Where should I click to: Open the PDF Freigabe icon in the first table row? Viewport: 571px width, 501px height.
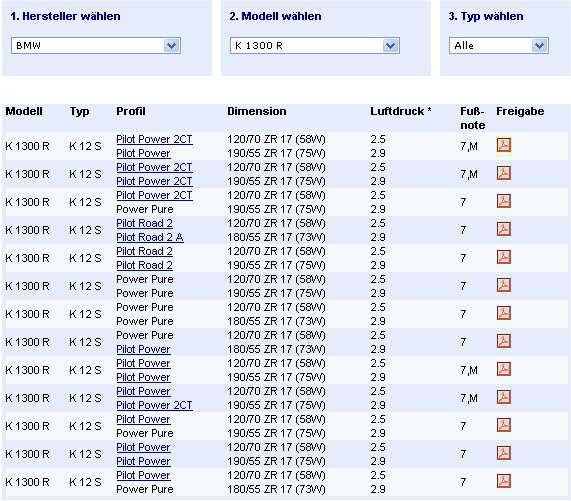click(x=504, y=145)
